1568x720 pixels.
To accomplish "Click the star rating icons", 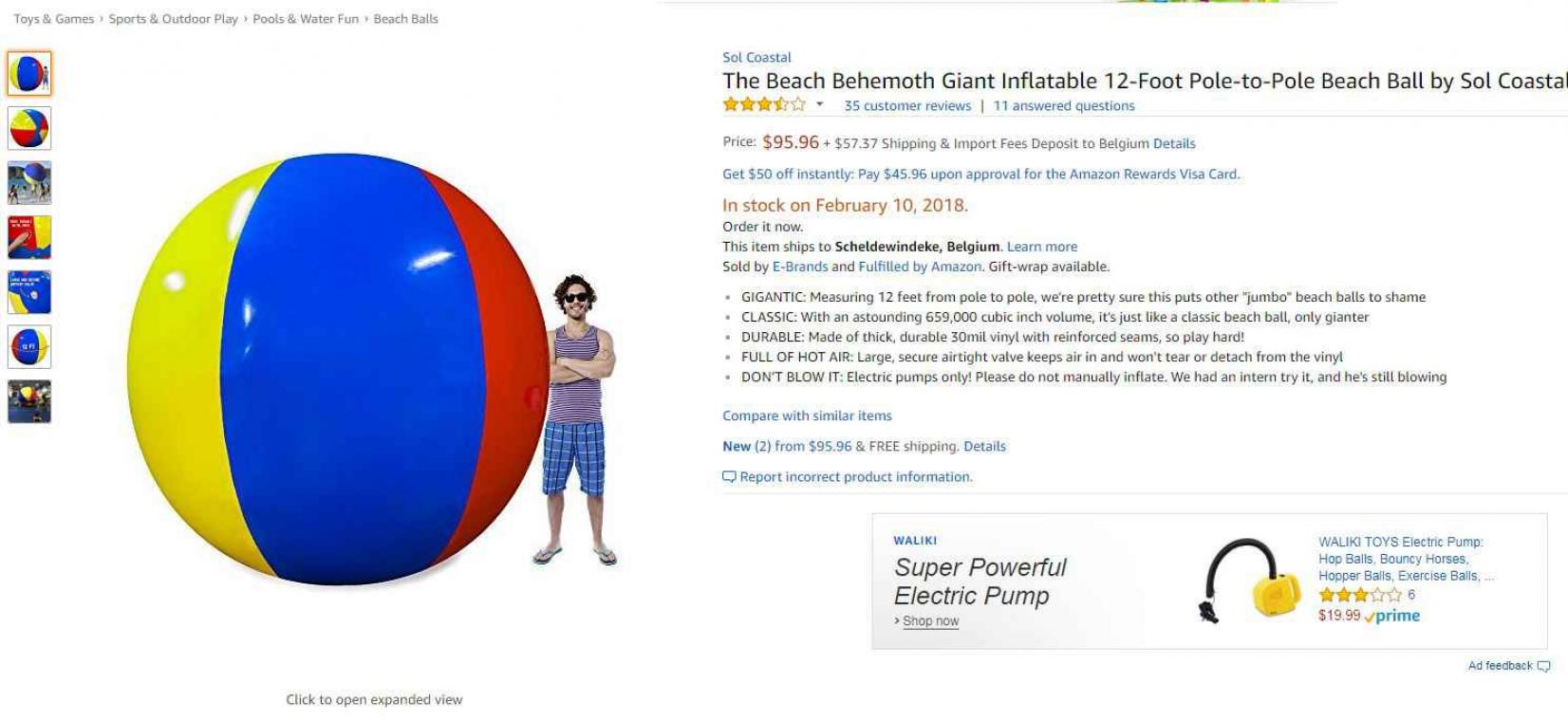I will [764, 104].
